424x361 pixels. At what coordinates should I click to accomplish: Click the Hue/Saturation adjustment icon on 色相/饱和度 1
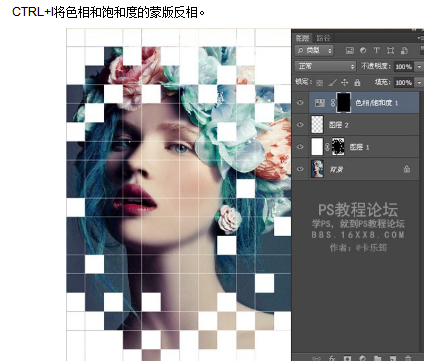point(320,103)
